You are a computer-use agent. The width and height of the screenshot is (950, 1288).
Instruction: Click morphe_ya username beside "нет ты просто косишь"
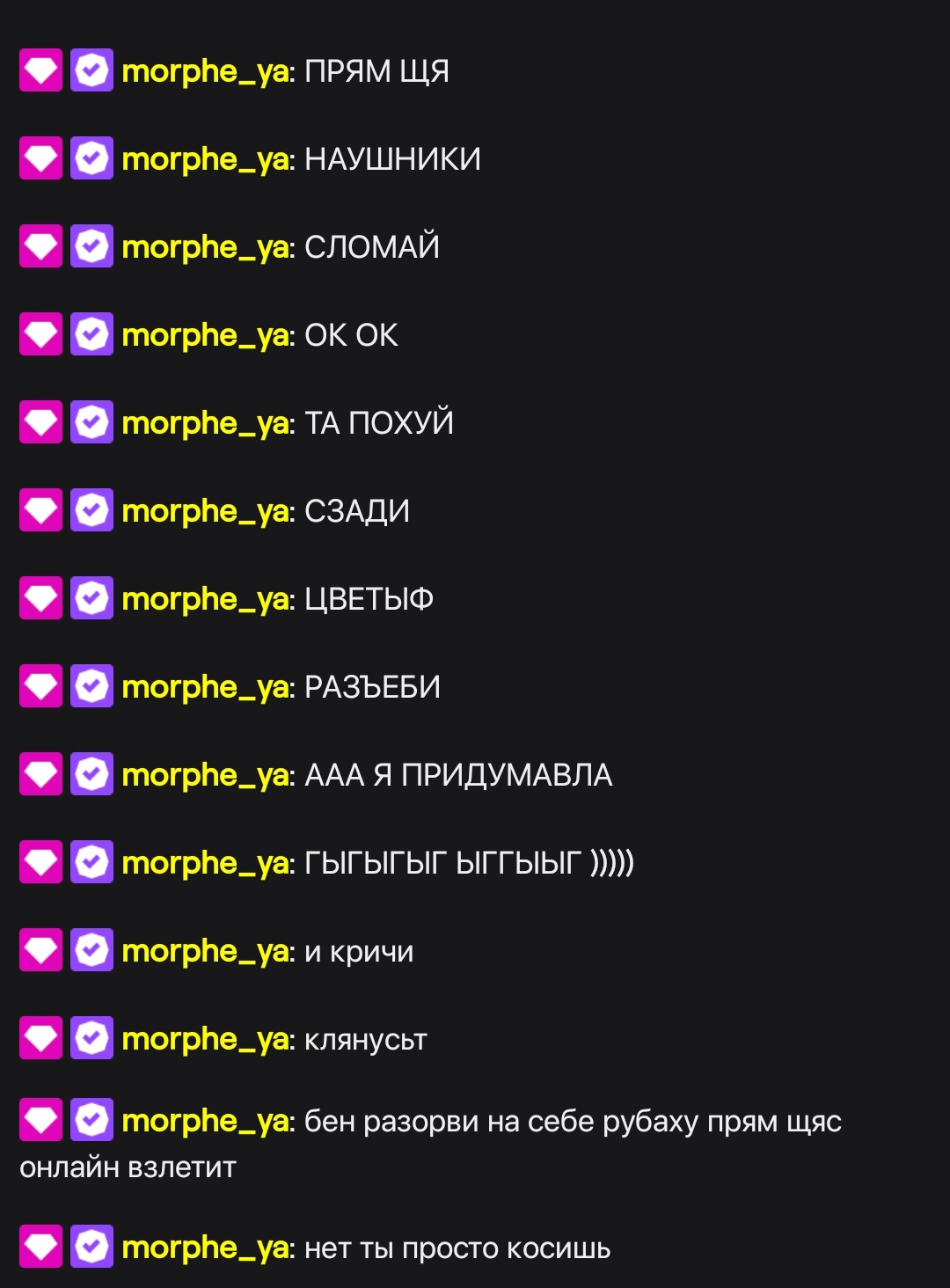206,1248
